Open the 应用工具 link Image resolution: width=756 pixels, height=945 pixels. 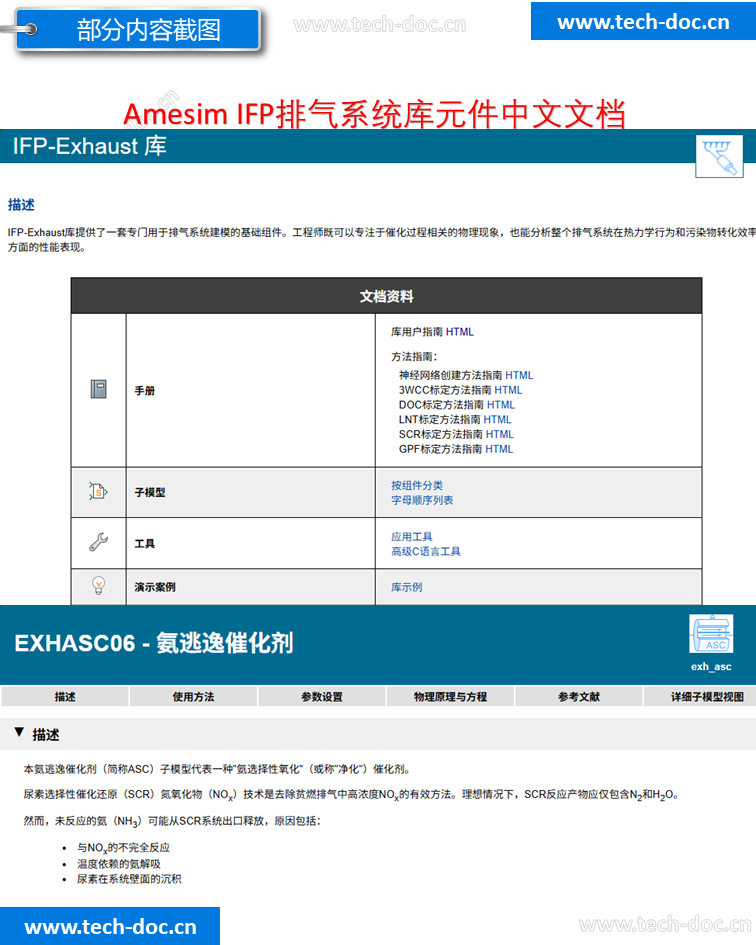[412, 536]
